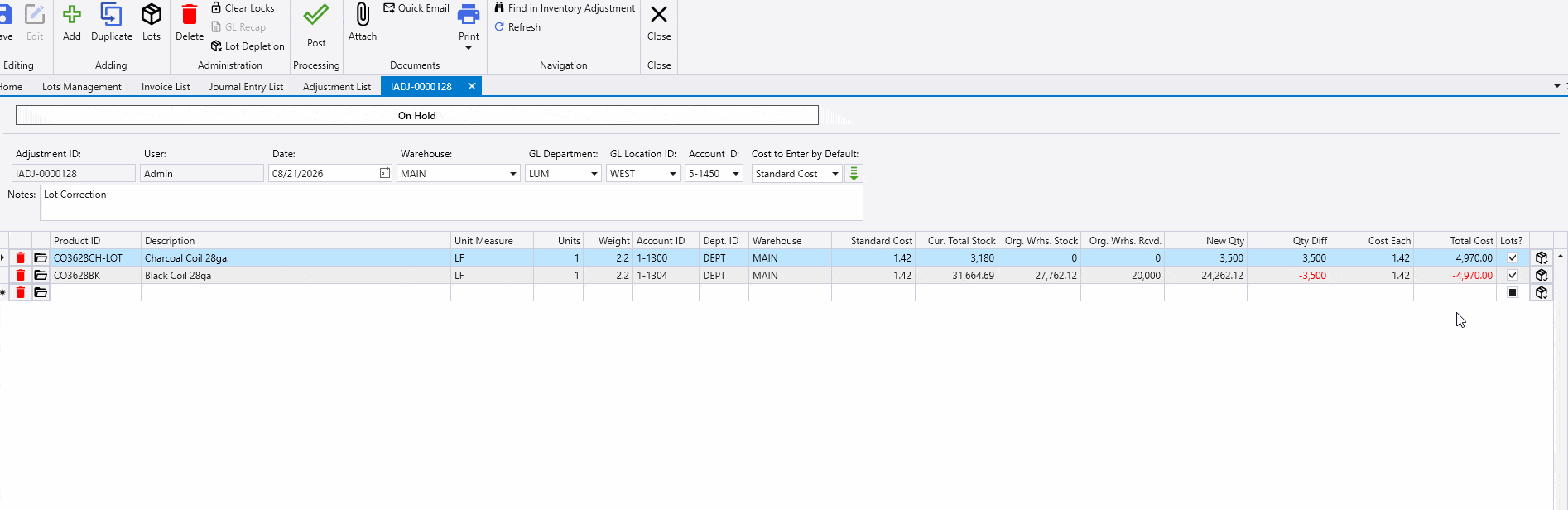
Task: Delete this adjustment via ribbon
Action: tap(190, 22)
